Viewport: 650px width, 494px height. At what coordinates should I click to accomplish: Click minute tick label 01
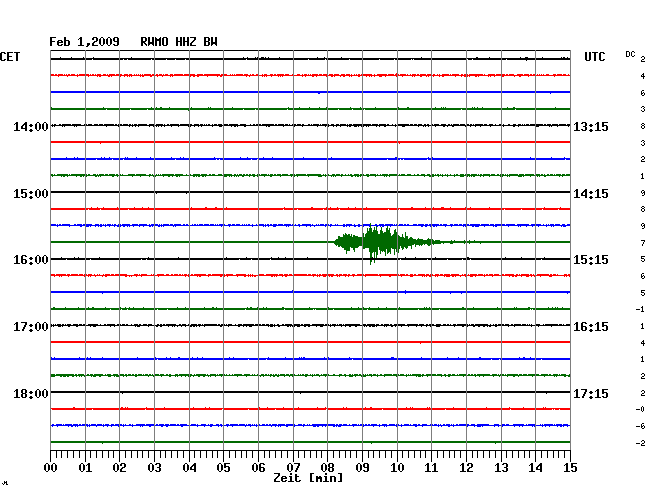click(x=85, y=467)
